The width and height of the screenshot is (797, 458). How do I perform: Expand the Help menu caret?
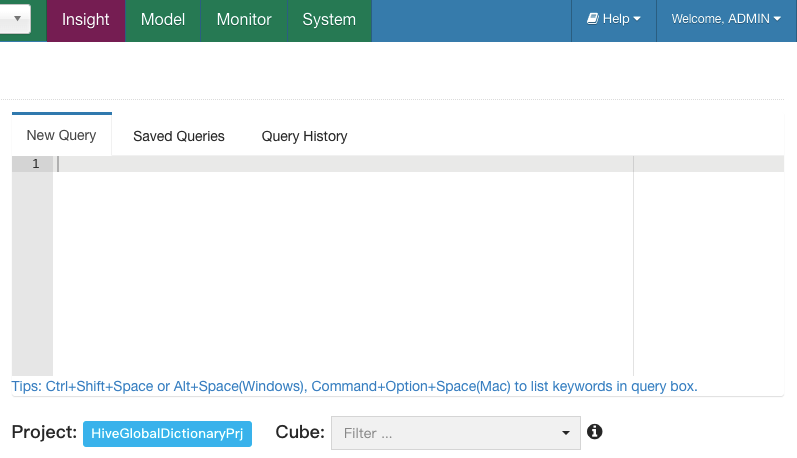[637, 19]
